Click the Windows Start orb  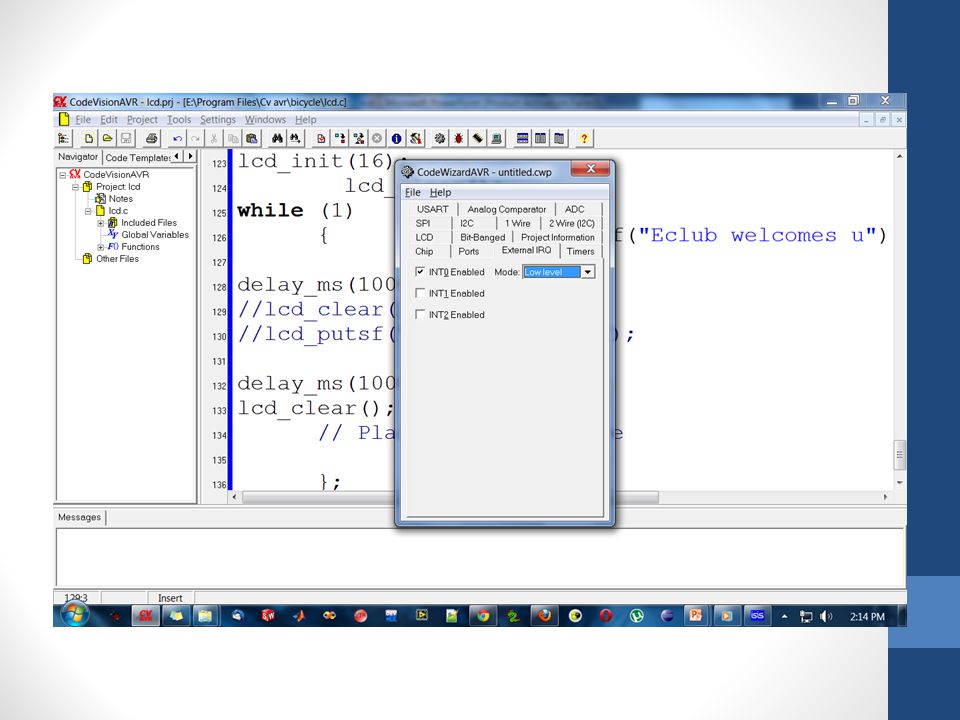click(75, 614)
